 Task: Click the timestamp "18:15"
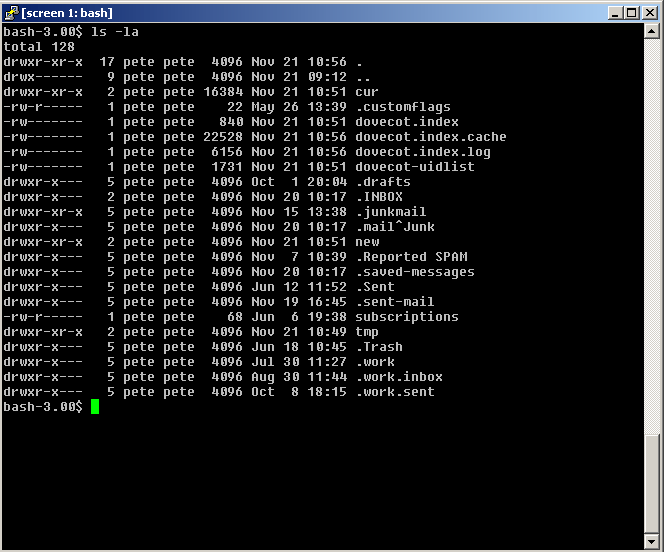(327, 392)
